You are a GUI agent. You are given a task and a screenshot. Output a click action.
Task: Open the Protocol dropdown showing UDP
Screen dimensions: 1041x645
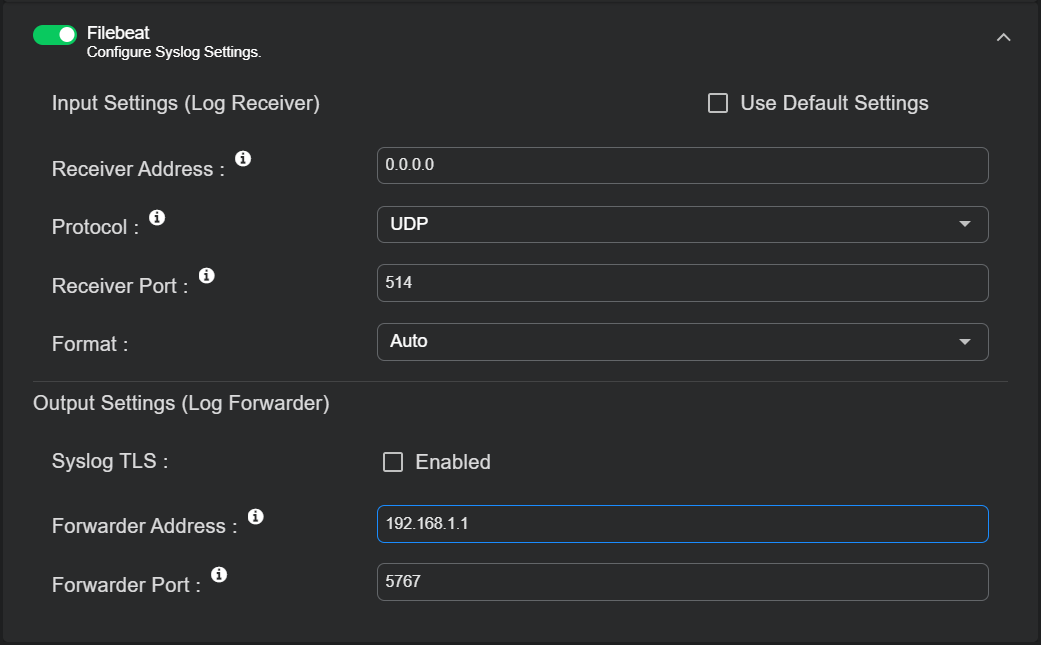(682, 224)
